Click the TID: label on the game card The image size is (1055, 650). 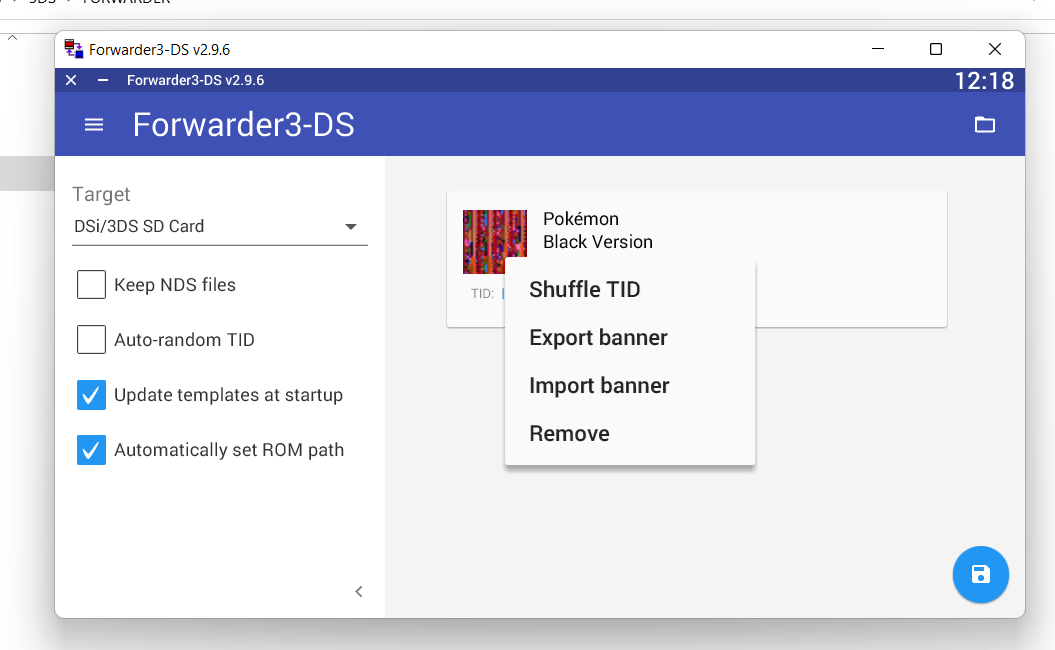482,294
